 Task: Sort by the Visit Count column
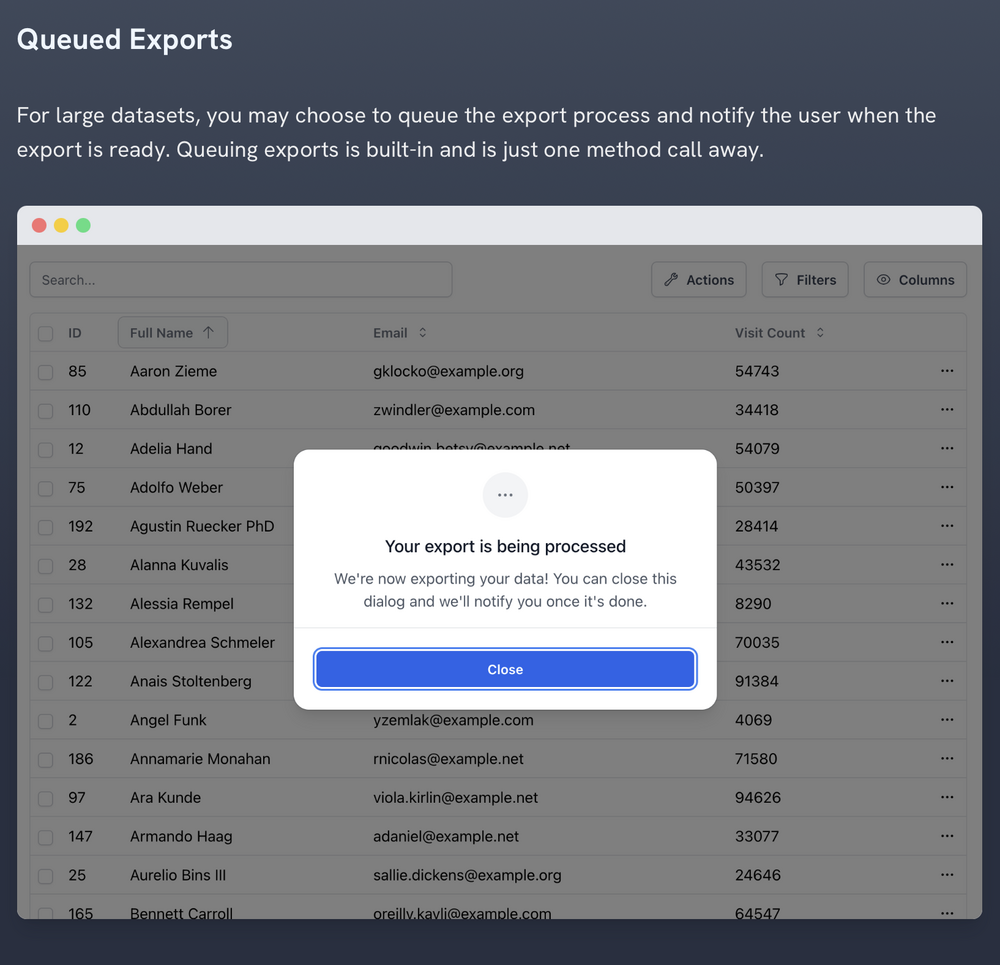[779, 332]
